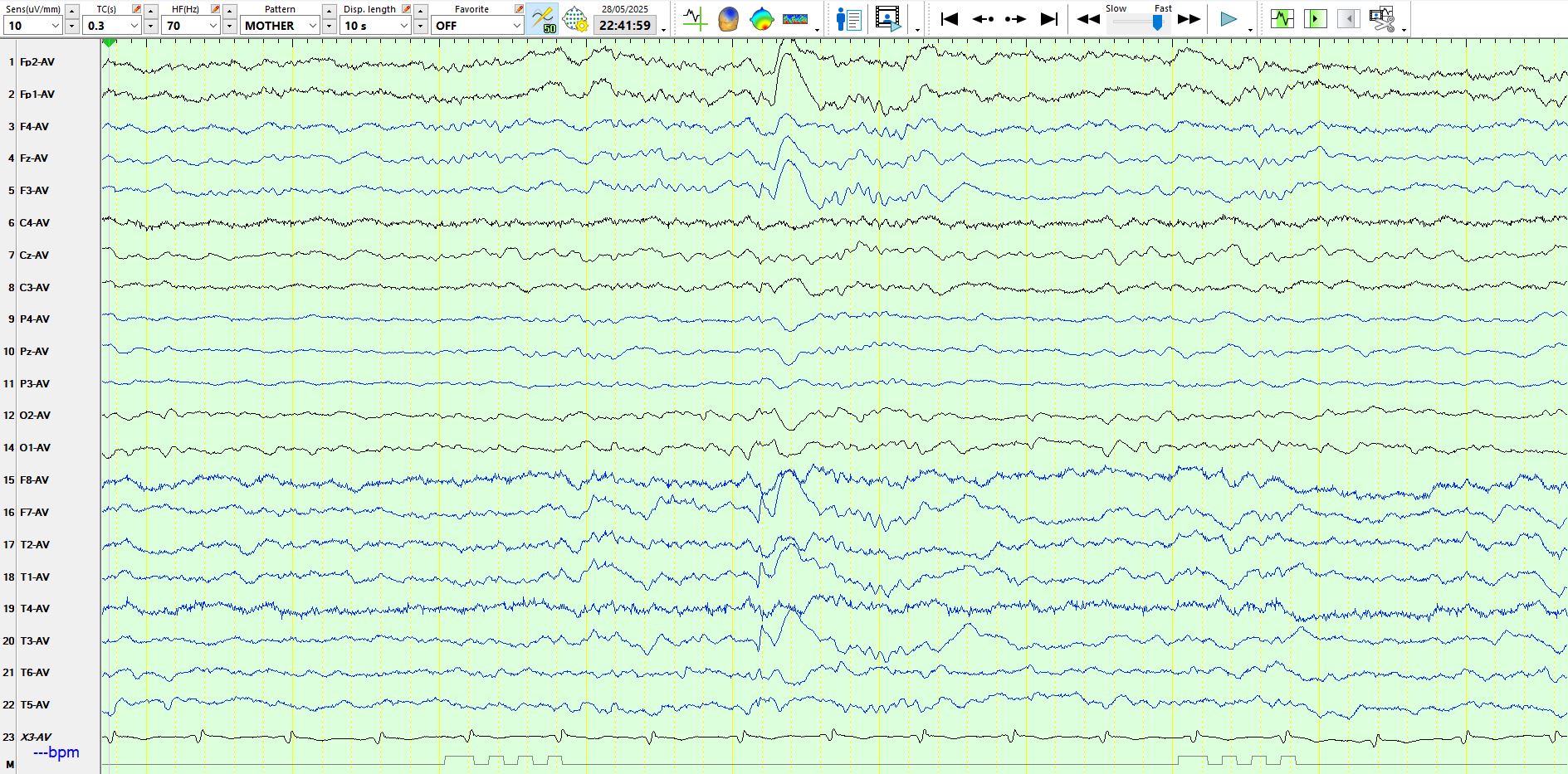
Task: Start playback with the play button
Action: (1229, 19)
